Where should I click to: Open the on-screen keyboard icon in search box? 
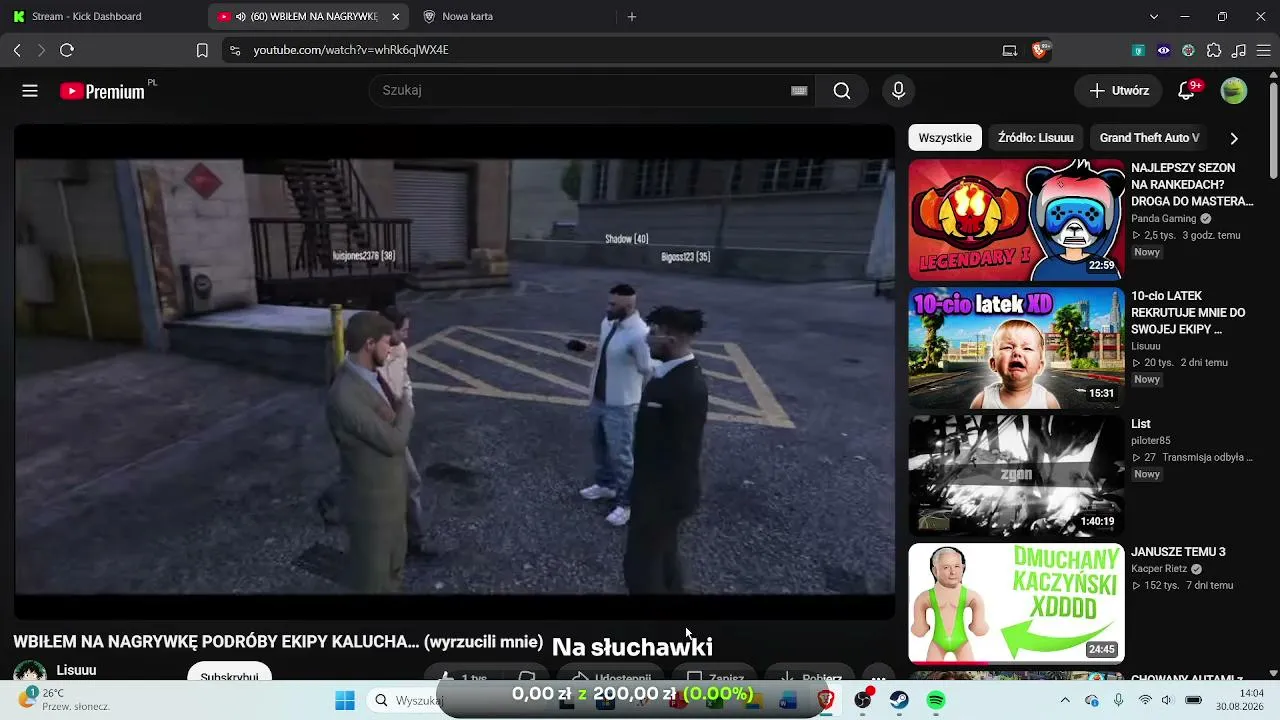(799, 91)
